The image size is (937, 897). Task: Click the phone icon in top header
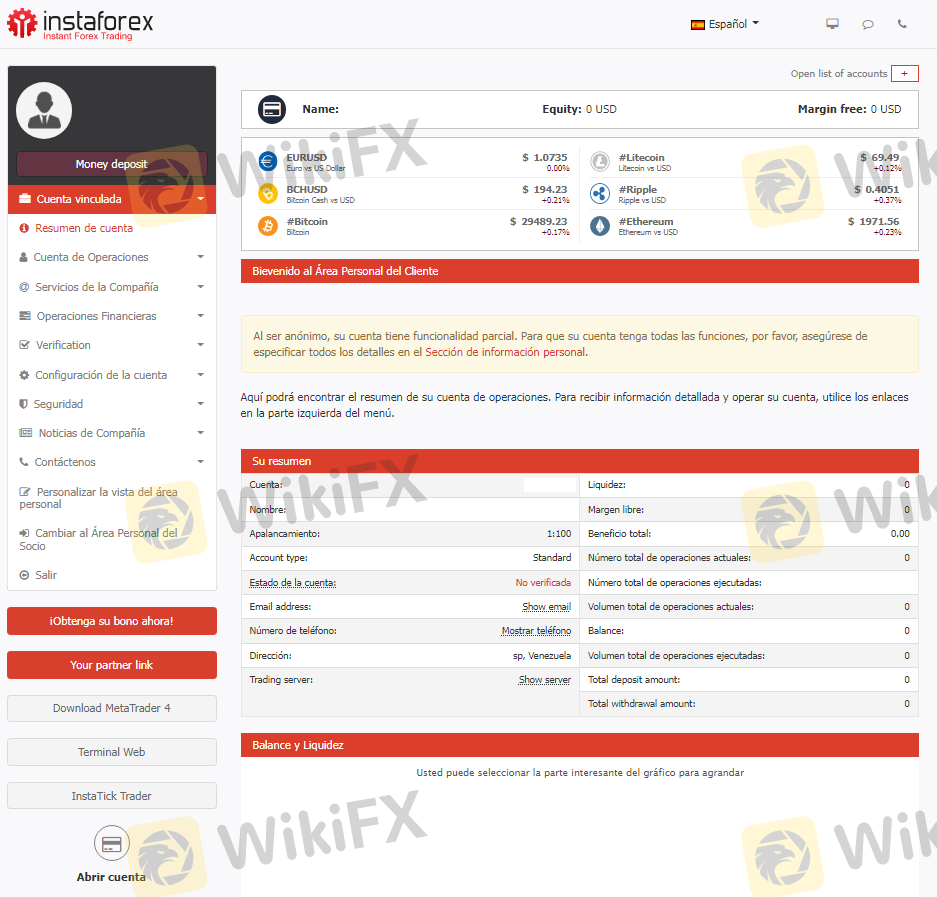click(902, 24)
